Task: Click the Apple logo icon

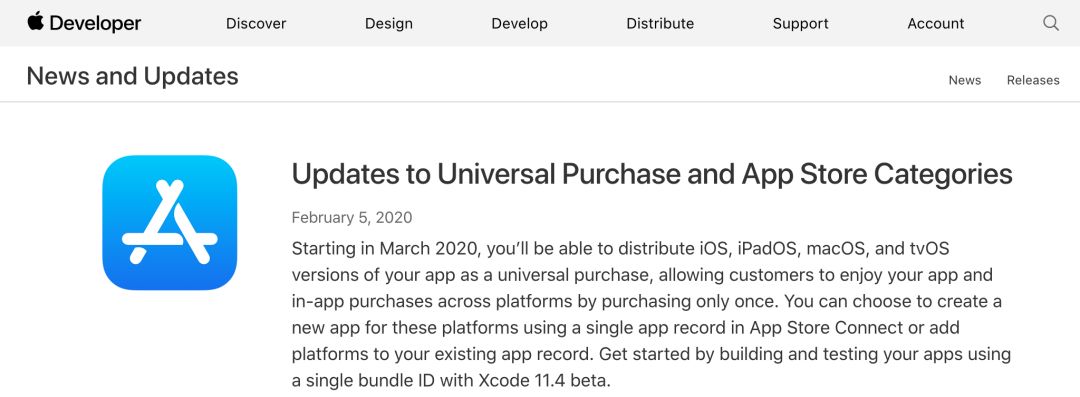Action: click(35, 21)
